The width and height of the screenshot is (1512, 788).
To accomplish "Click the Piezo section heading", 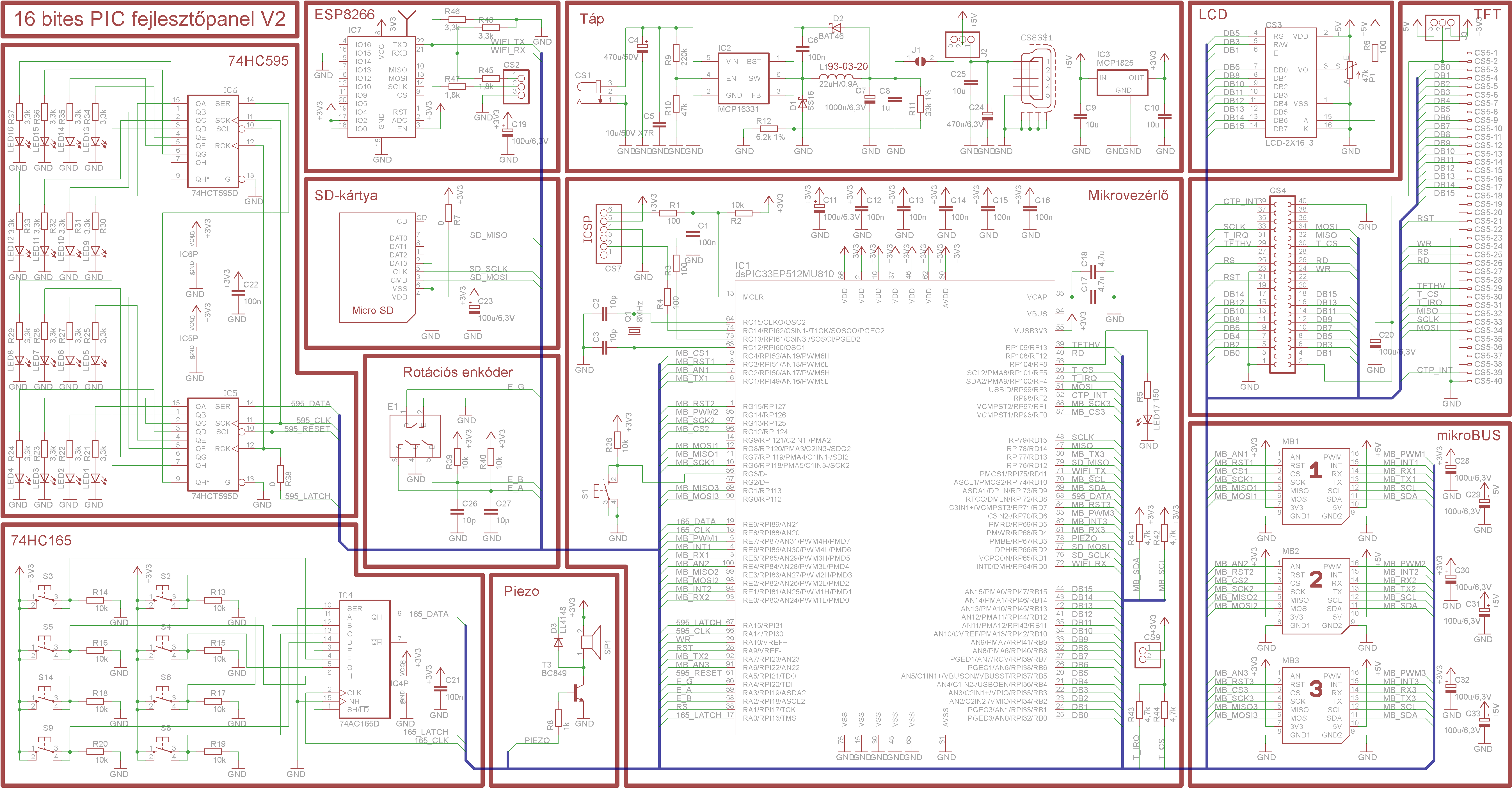I will click(x=521, y=591).
